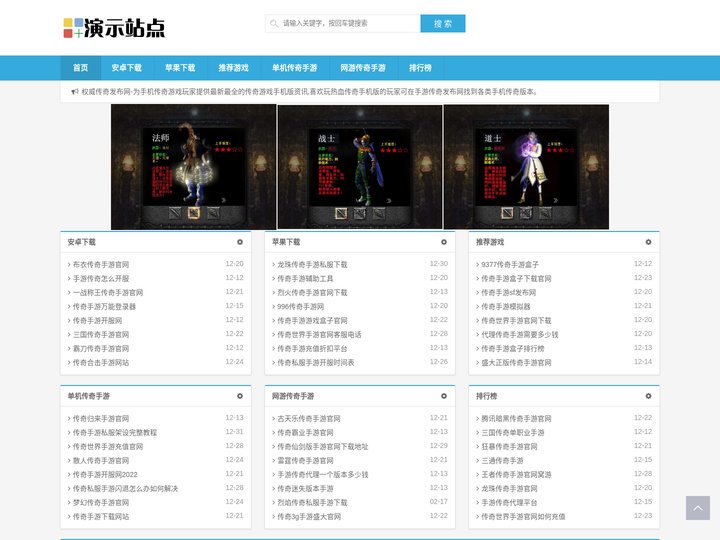Open article 传奇仙剑版手游官网下载地址
The width and height of the screenshot is (720, 540).
click(322, 447)
